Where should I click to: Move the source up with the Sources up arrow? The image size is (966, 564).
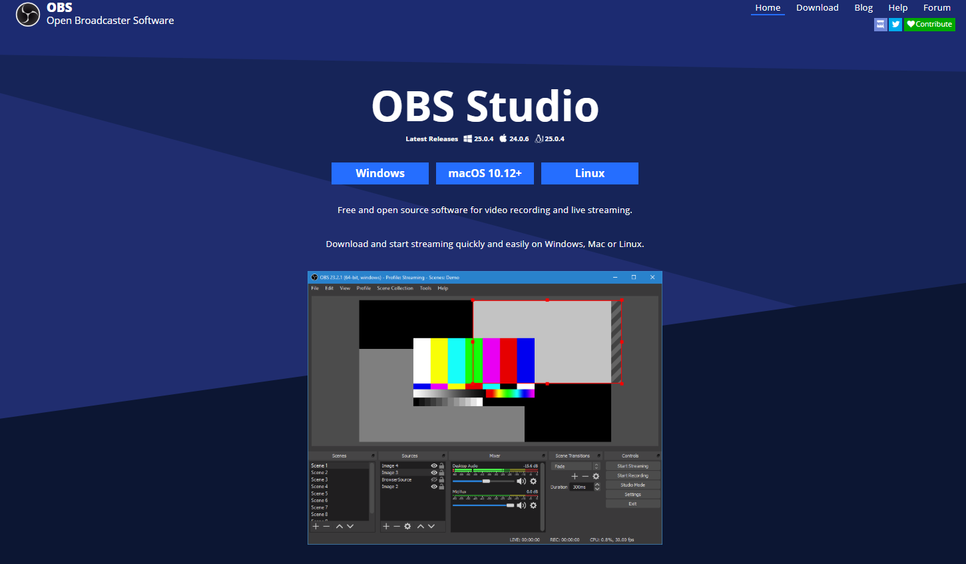tap(421, 526)
